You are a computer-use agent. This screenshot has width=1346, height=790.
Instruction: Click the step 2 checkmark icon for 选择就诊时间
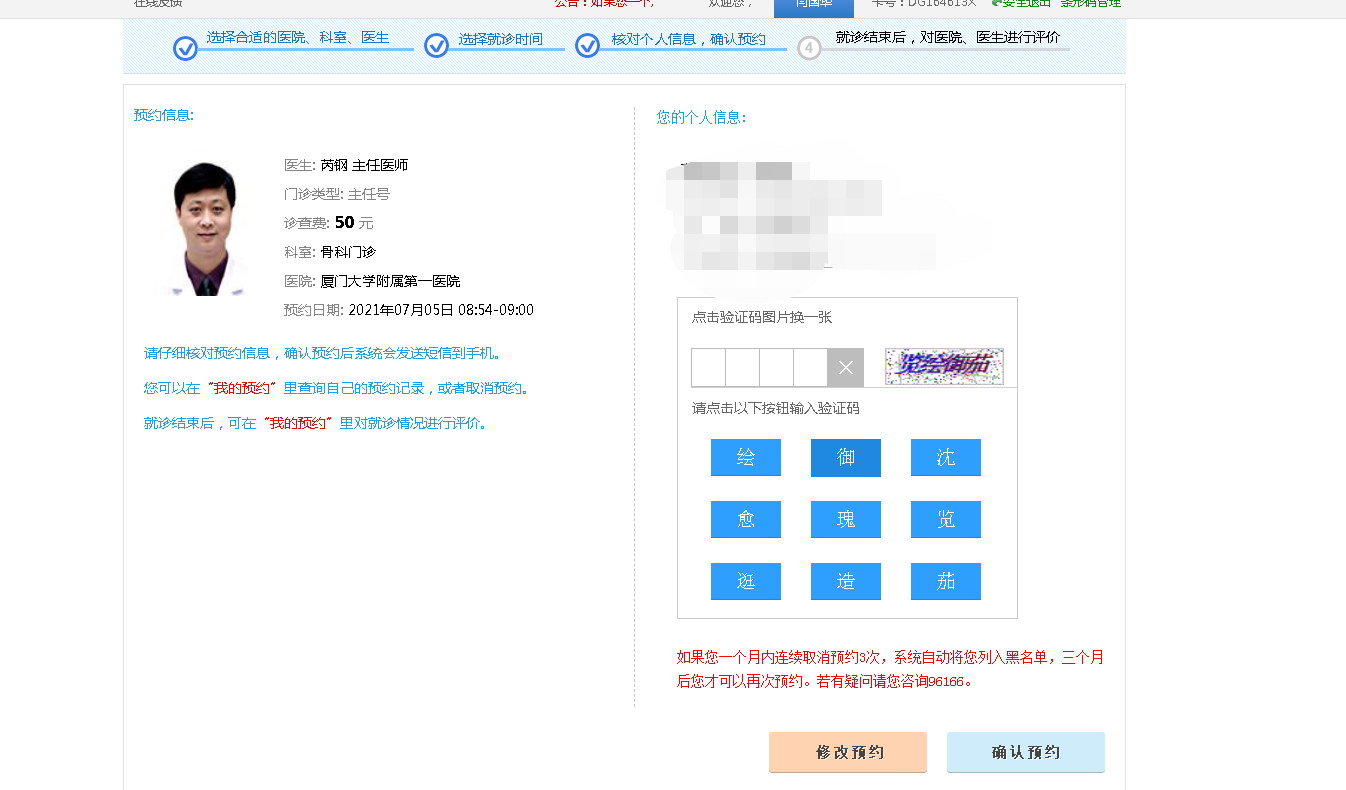tap(436, 46)
